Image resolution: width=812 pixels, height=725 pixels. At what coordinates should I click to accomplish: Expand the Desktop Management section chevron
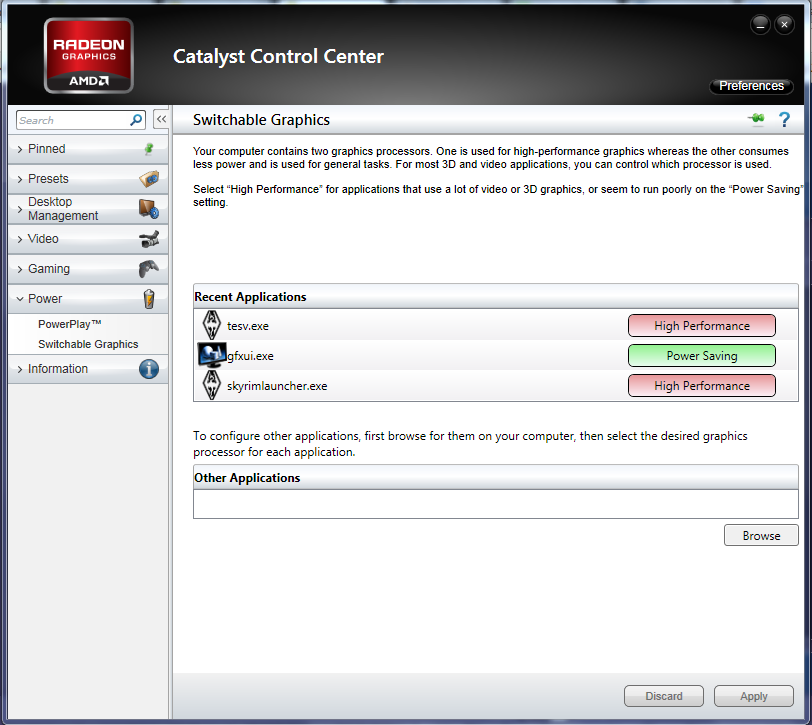coord(20,209)
